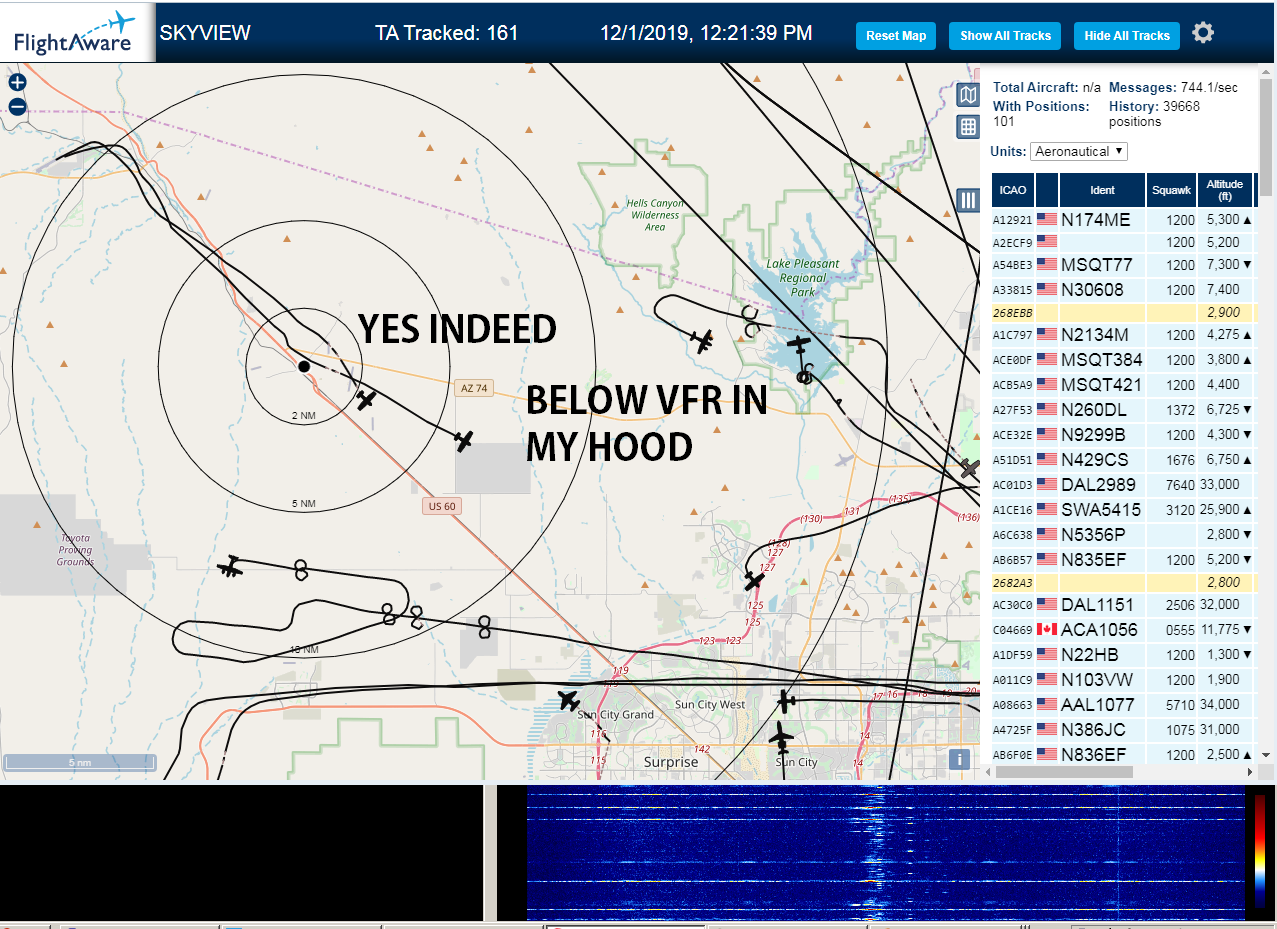Select aircraft row MSQT77

pos(1122,265)
